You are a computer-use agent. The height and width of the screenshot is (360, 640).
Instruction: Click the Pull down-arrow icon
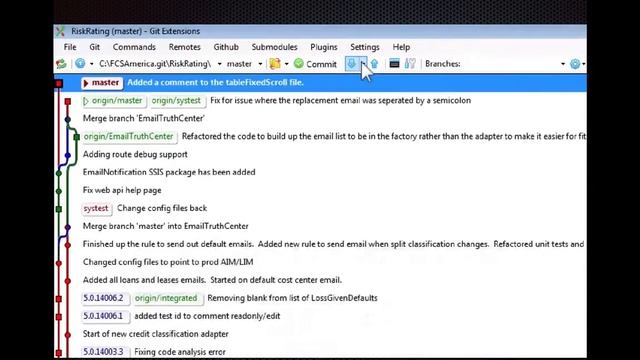click(x=351, y=63)
